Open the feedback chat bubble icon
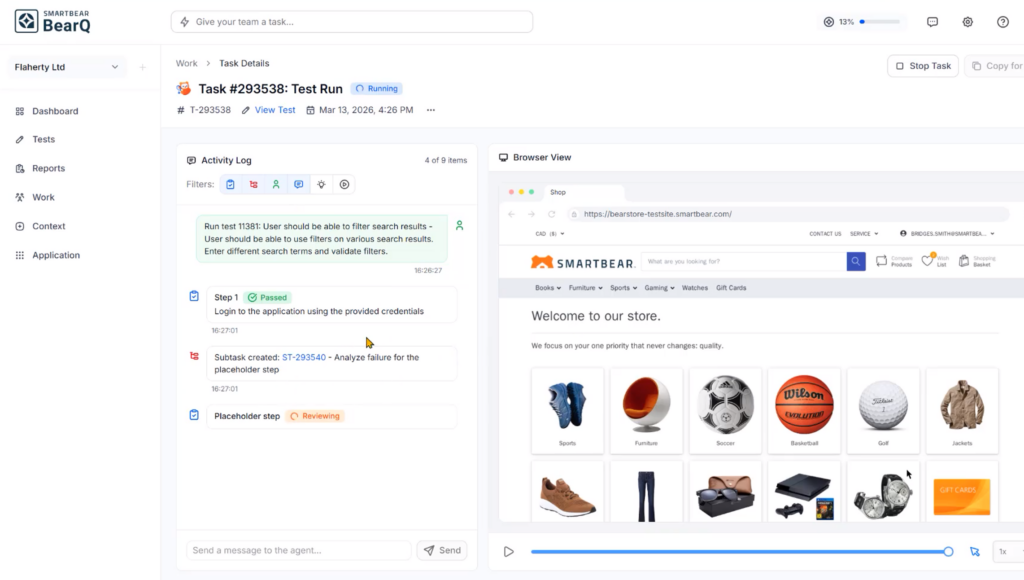Screen dimensions: 1024x580 pyautogui.click(x=932, y=22)
